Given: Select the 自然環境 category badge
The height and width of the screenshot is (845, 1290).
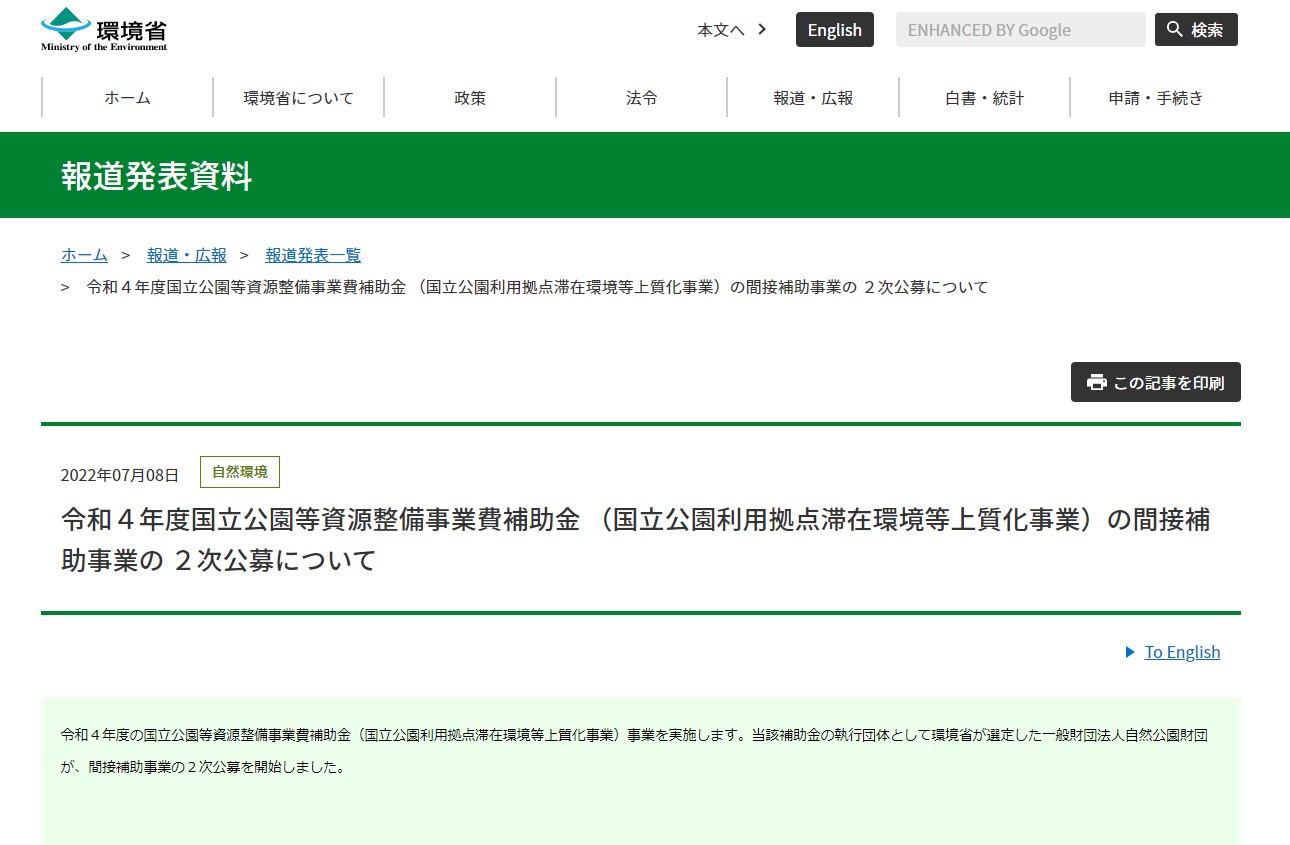Looking at the screenshot, I should pos(239,471).
